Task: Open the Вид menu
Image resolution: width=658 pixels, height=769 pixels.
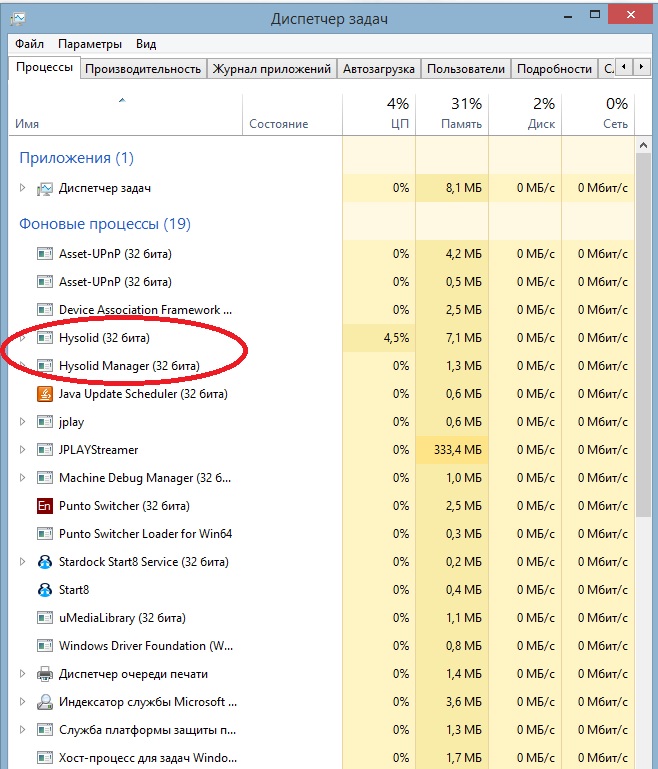Action: pyautogui.click(x=146, y=44)
